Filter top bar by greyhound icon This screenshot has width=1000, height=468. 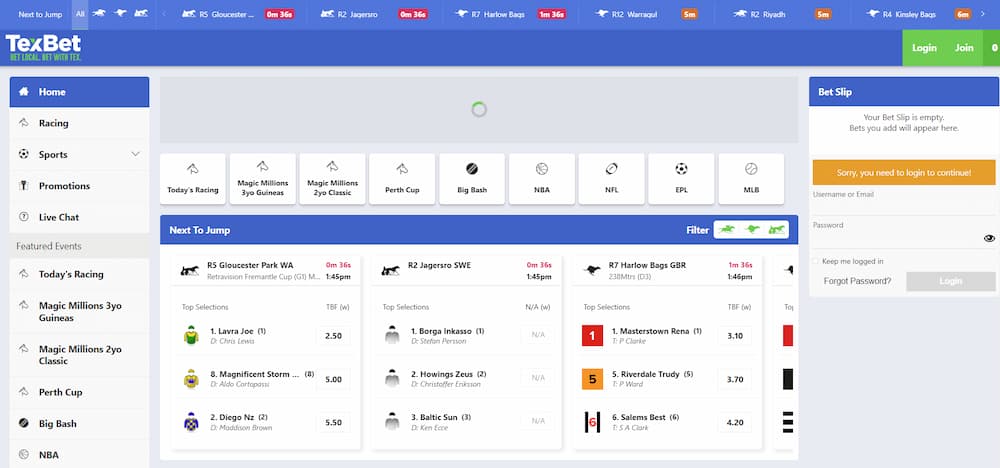point(120,13)
